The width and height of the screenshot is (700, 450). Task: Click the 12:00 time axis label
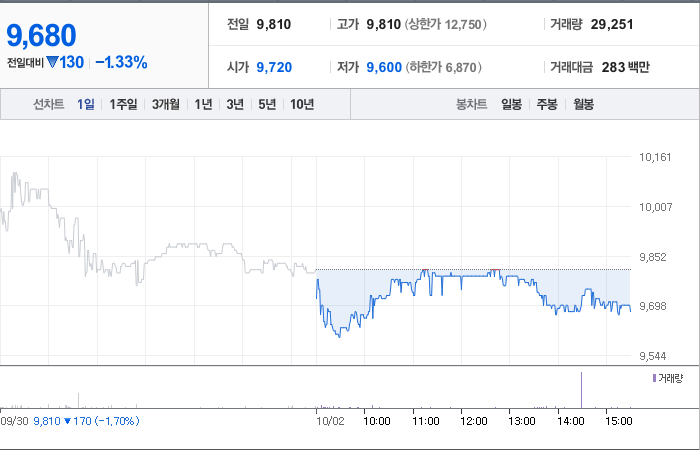point(474,421)
